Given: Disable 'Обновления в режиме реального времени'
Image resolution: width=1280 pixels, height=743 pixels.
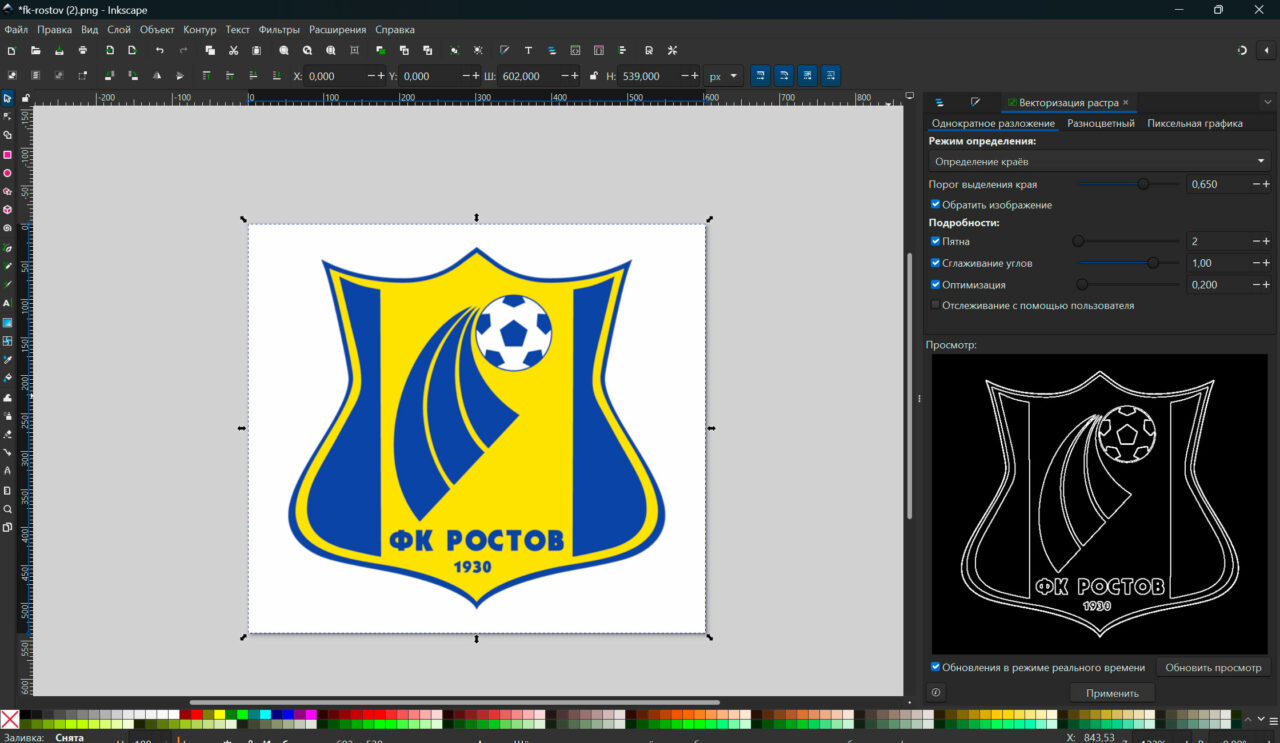Looking at the screenshot, I should [935, 667].
